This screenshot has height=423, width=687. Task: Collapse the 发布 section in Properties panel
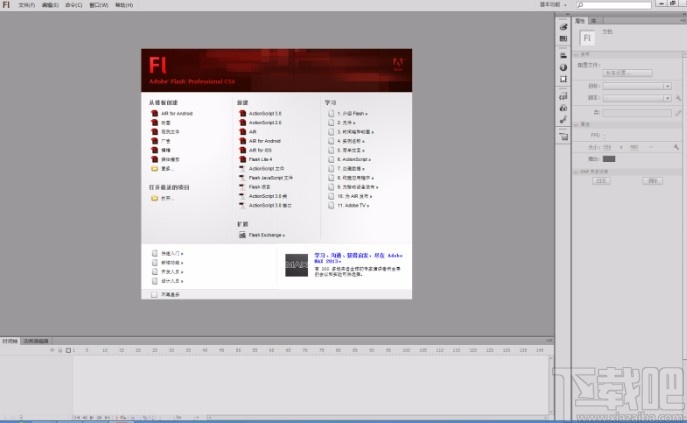tap(577, 55)
